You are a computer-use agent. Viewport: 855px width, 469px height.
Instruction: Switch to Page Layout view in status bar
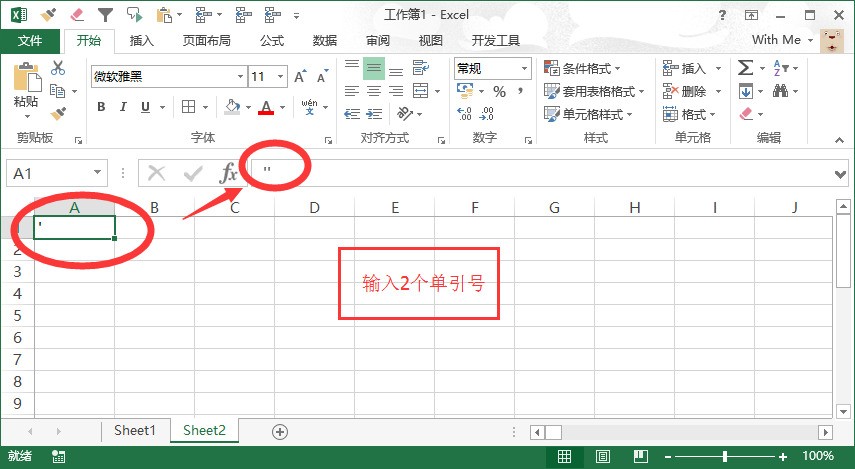pos(603,456)
